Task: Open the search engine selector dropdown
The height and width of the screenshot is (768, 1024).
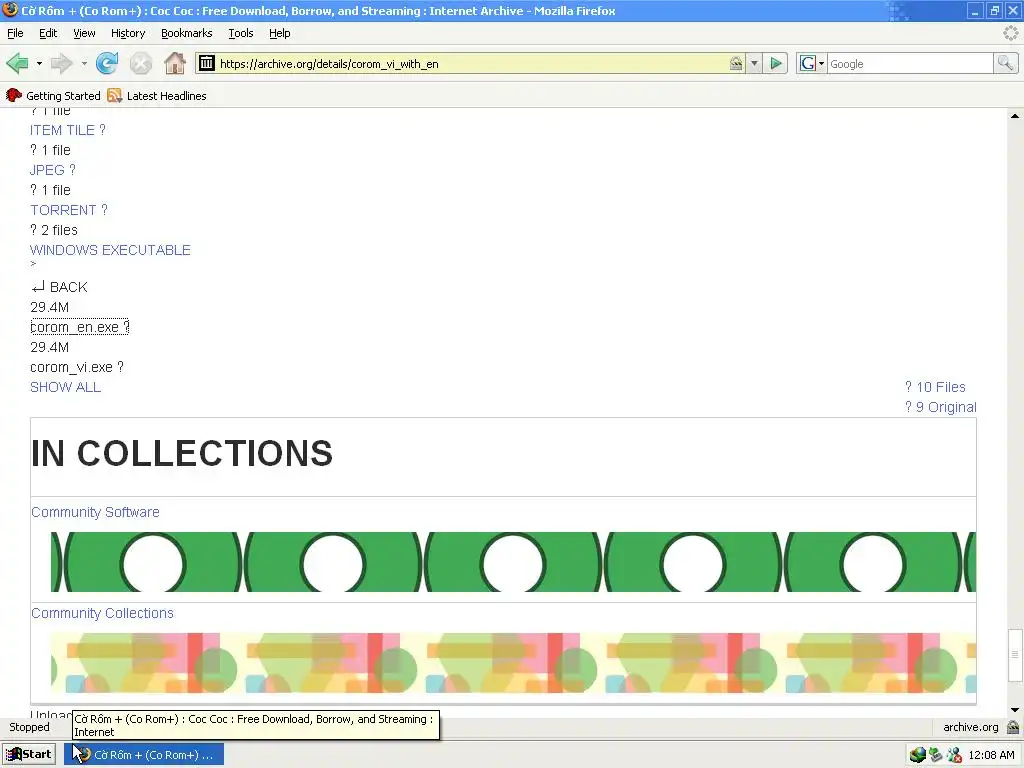Action: [x=812, y=63]
